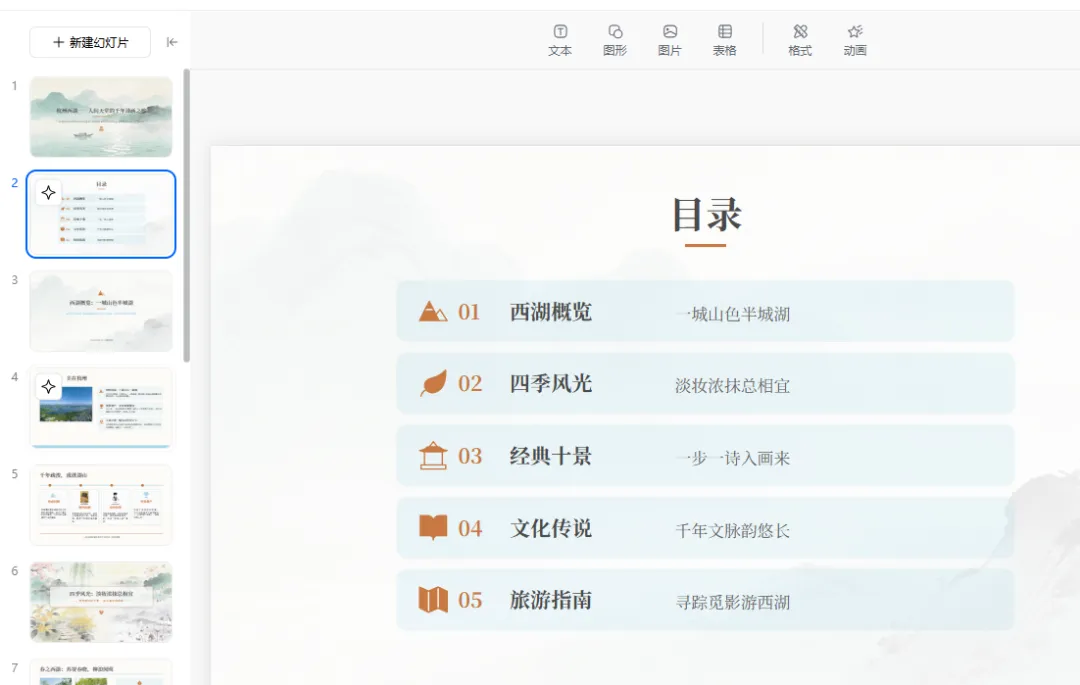Select the open book icon beside 04
This screenshot has width=1080, height=685.
point(433,527)
